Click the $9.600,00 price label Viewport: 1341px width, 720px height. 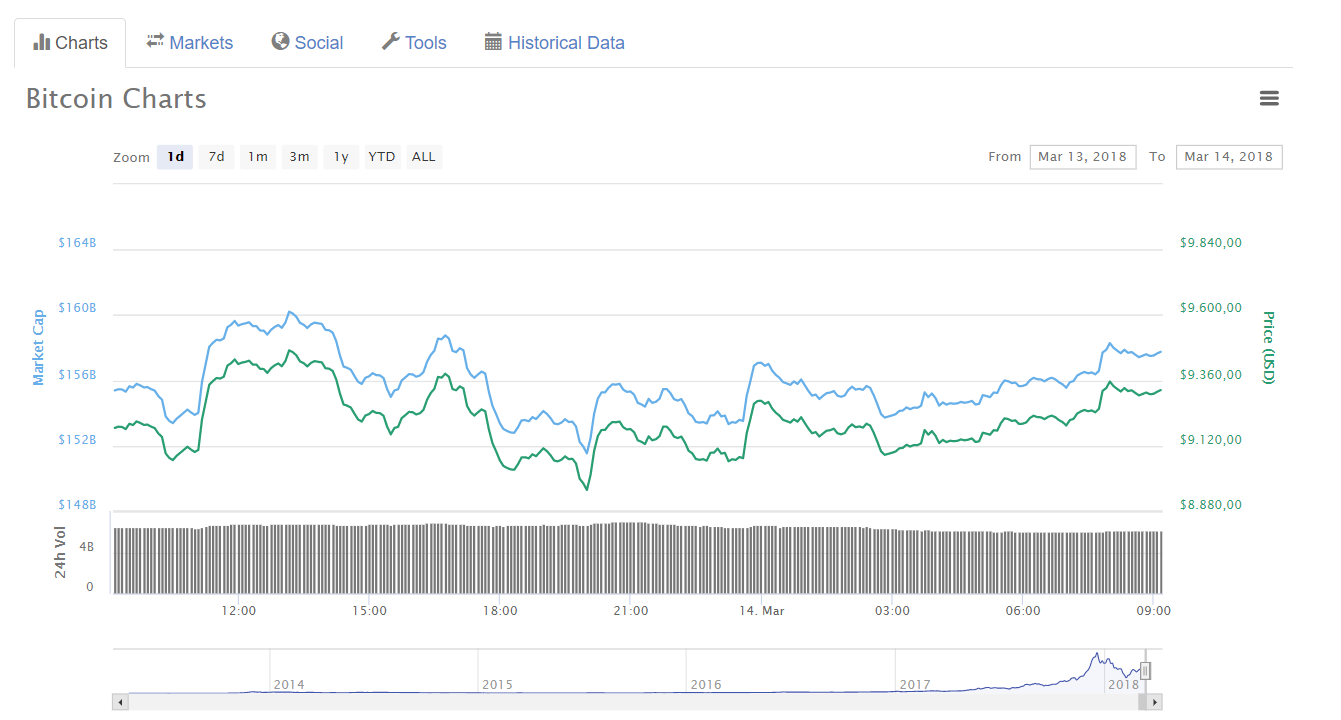click(1211, 308)
